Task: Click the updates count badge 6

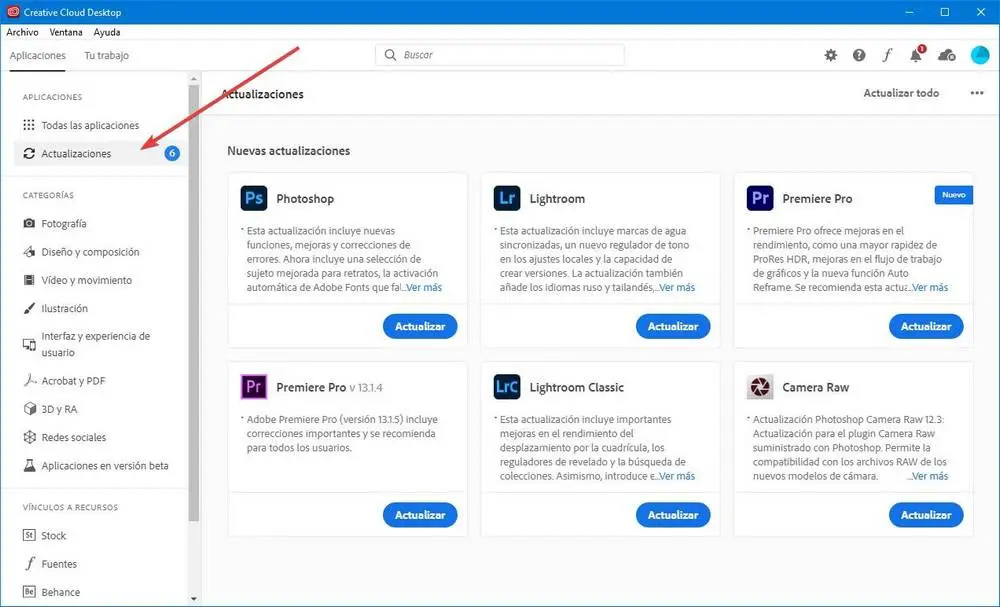Action: point(172,153)
